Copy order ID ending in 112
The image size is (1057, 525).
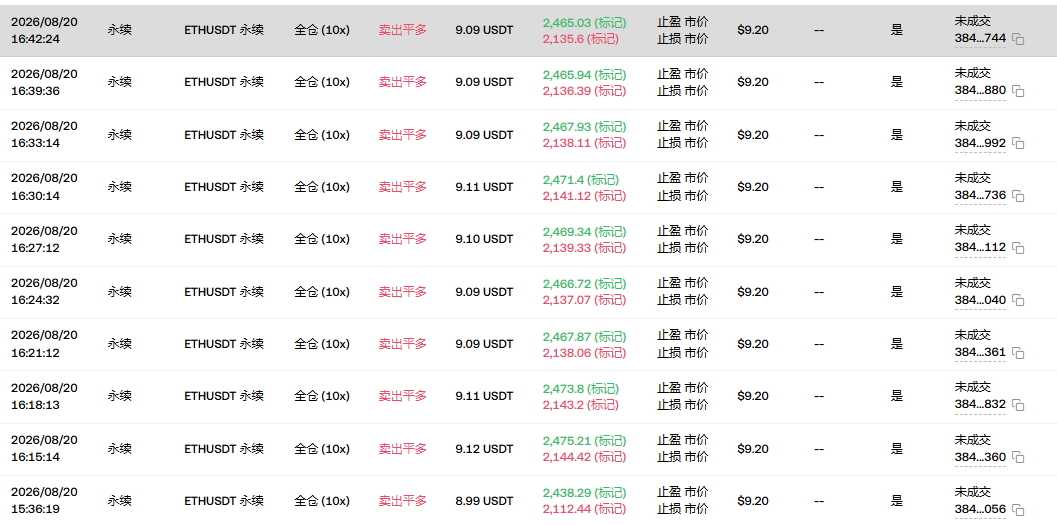point(1019,248)
